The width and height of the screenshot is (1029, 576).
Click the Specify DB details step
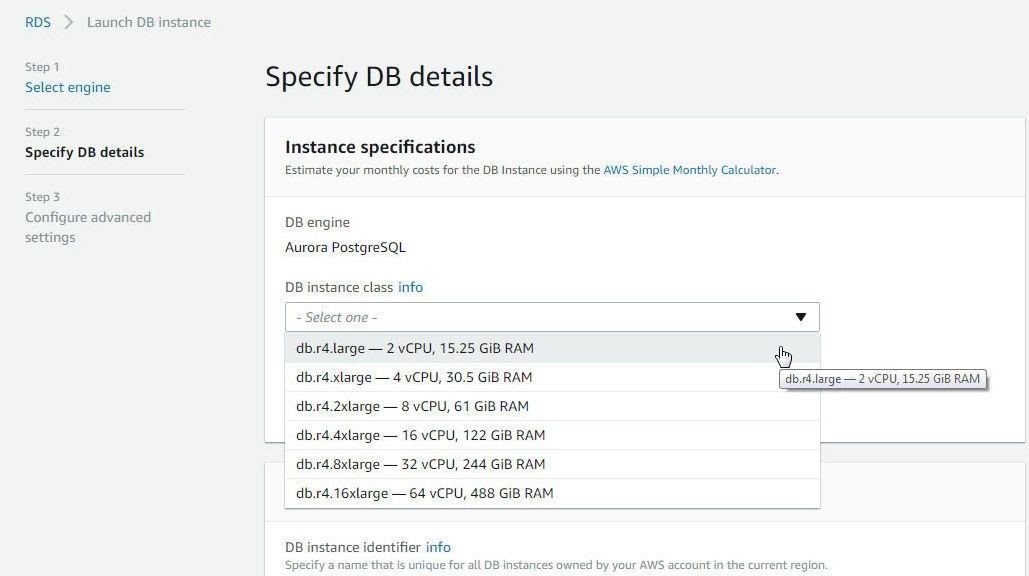(84, 152)
